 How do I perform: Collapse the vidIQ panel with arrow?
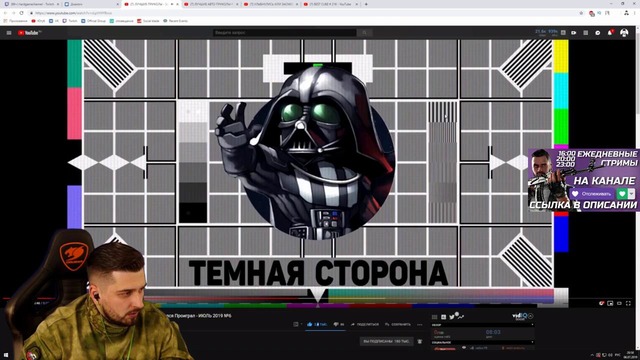(531, 316)
